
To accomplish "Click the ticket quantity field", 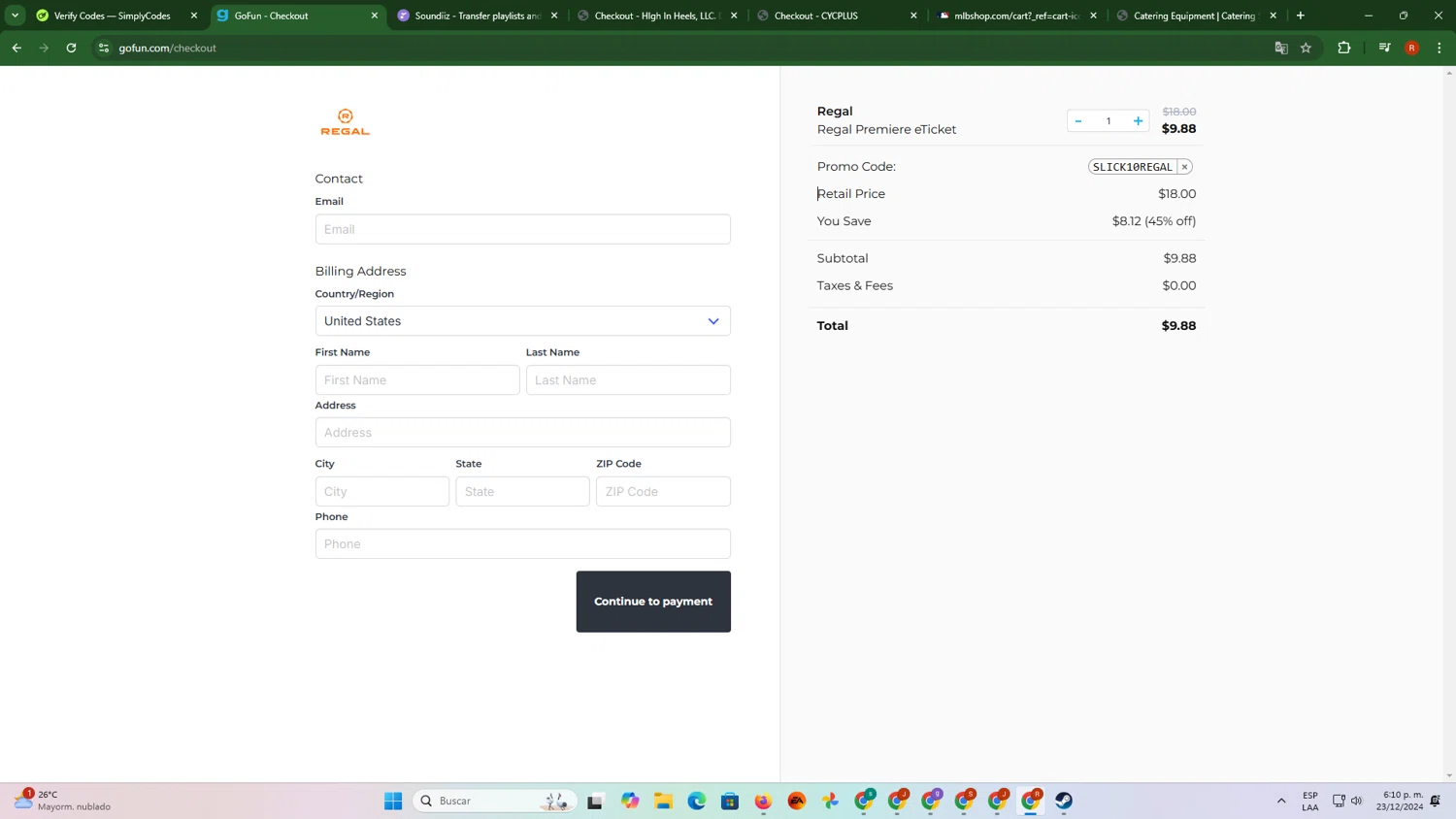I will click(x=1108, y=121).
